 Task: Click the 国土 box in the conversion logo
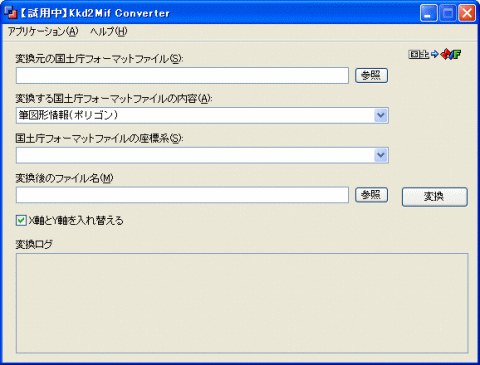pos(419,54)
